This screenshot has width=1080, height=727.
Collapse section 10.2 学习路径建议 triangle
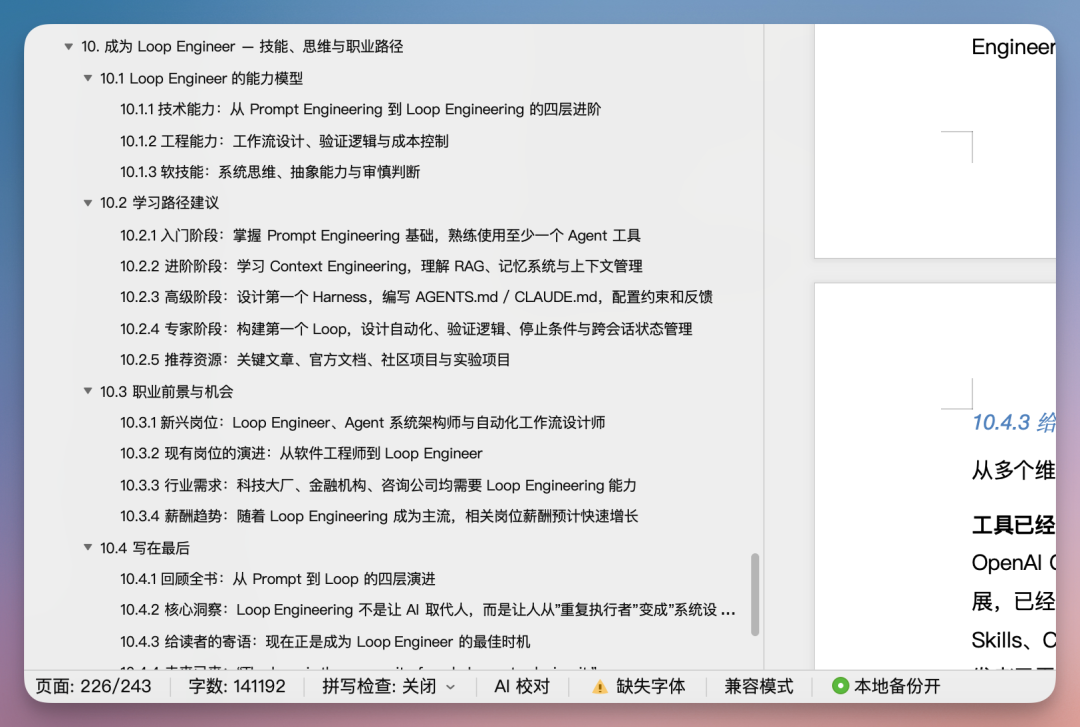pos(87,203)
